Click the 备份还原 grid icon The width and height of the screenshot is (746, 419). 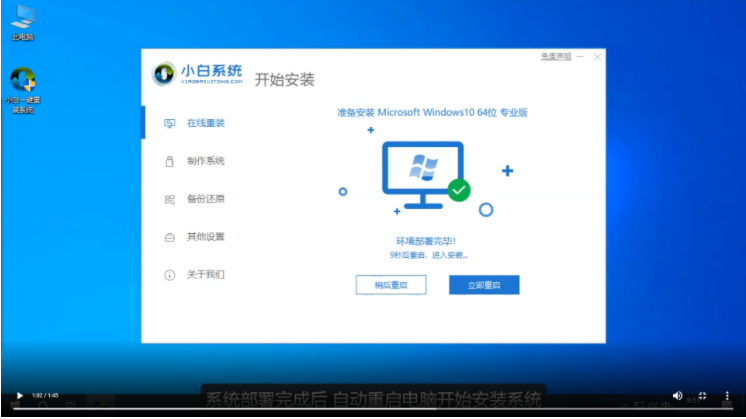point(169,199)
